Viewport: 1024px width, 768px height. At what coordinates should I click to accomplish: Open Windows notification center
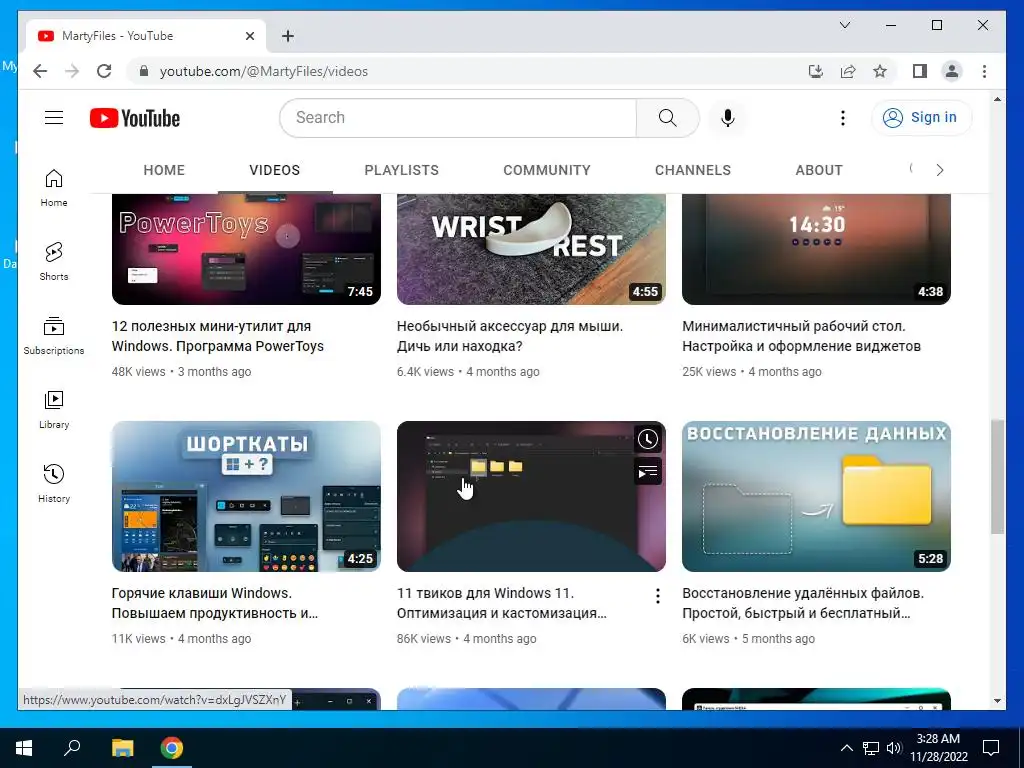tap(991, 748)
